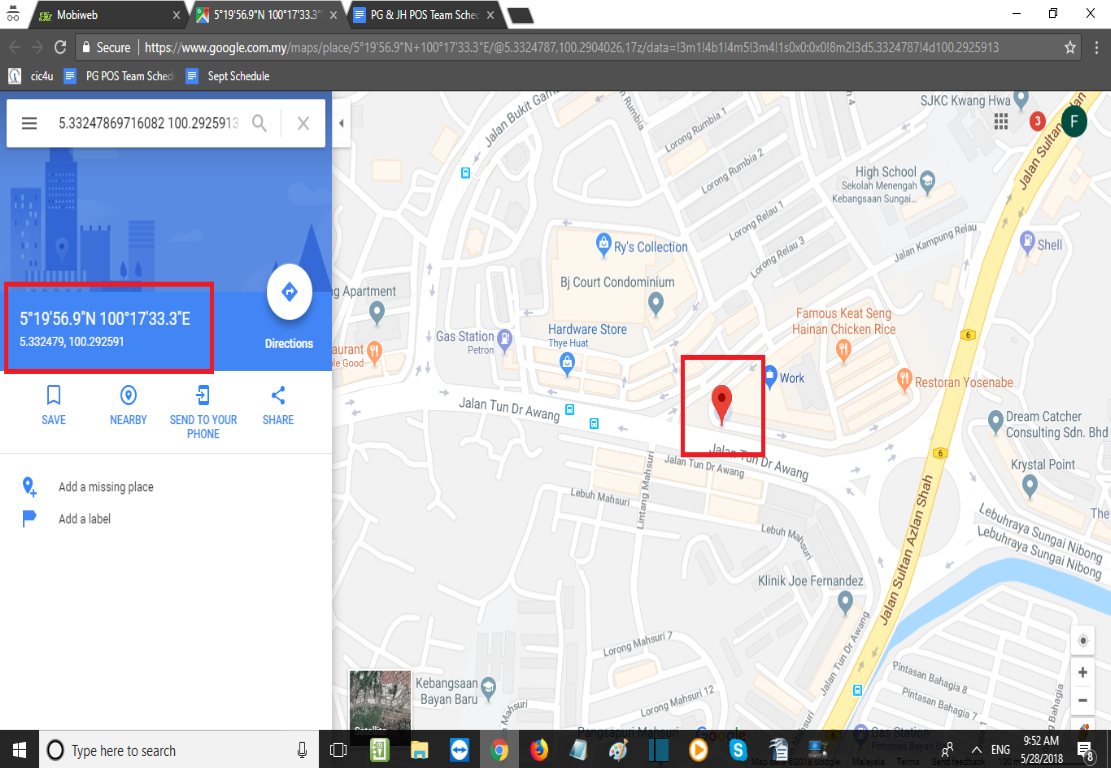Click Dream Catcher Consulting marker
The image size is (1111, 768).
click(996, 423)
